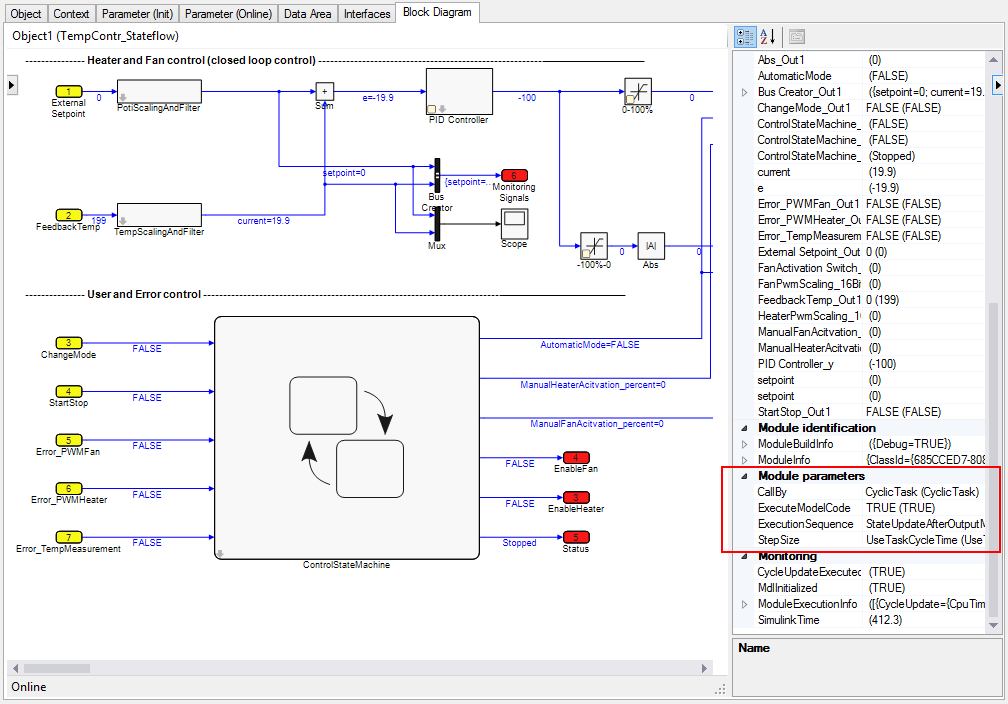Select the -100%-0 saturation block
The height and width of the screenshot is (704, 1008).
tap(594, 246)
